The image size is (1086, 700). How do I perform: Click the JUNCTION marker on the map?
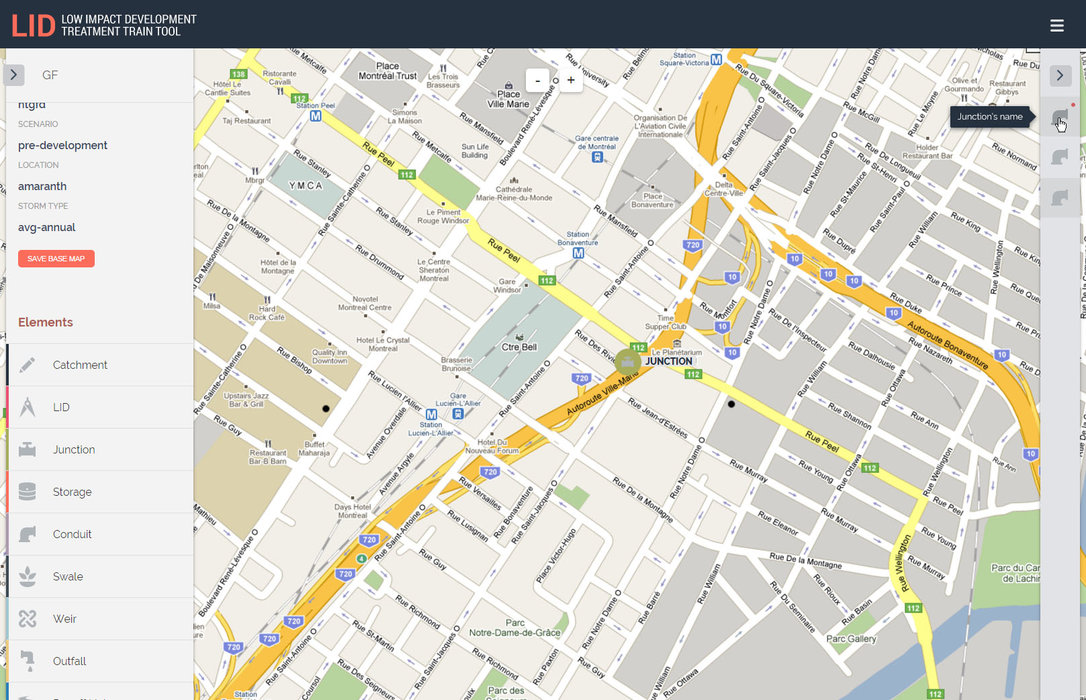point(627,361)
